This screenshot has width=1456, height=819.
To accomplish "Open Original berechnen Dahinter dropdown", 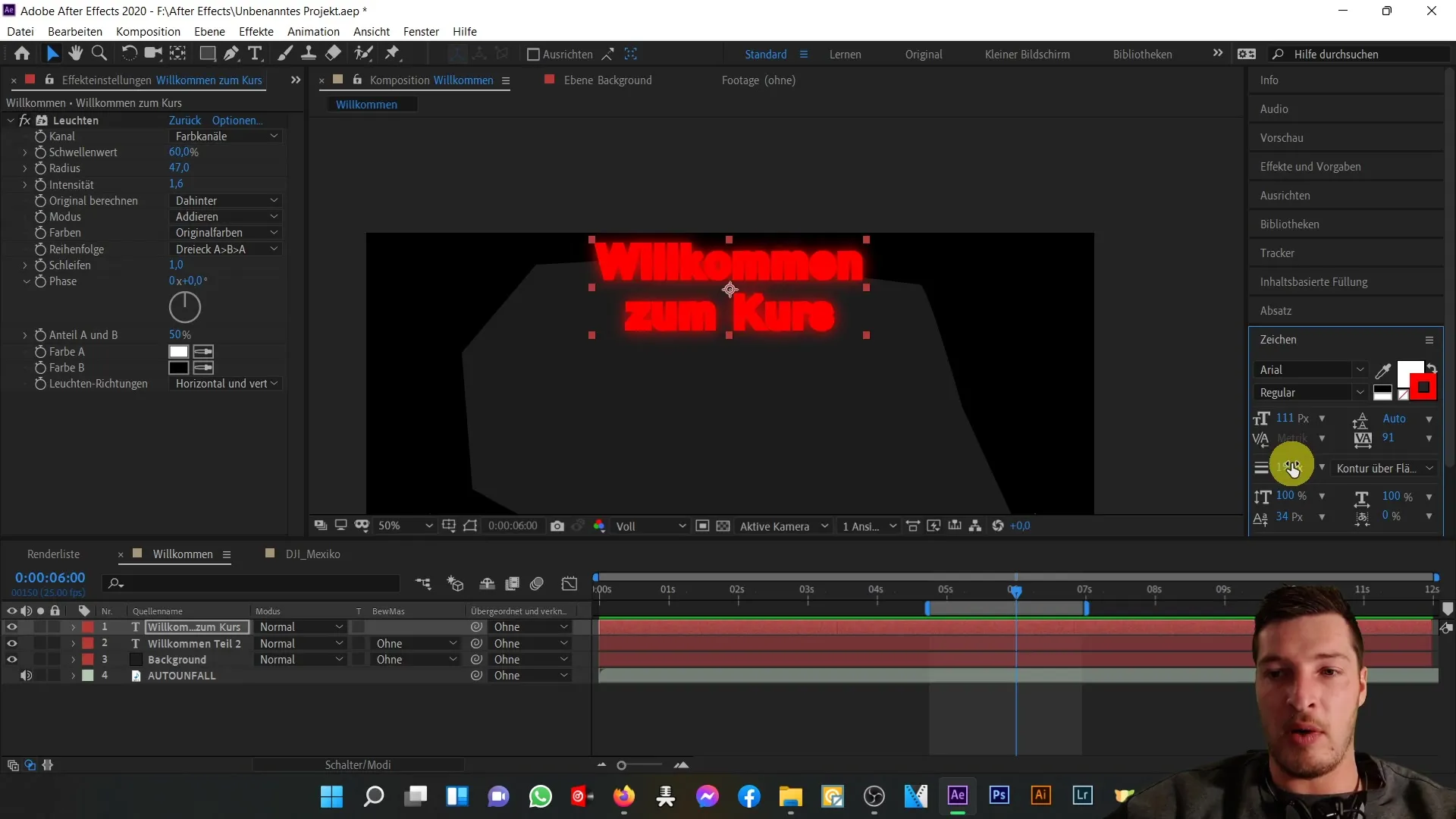I will pos(225,201).
